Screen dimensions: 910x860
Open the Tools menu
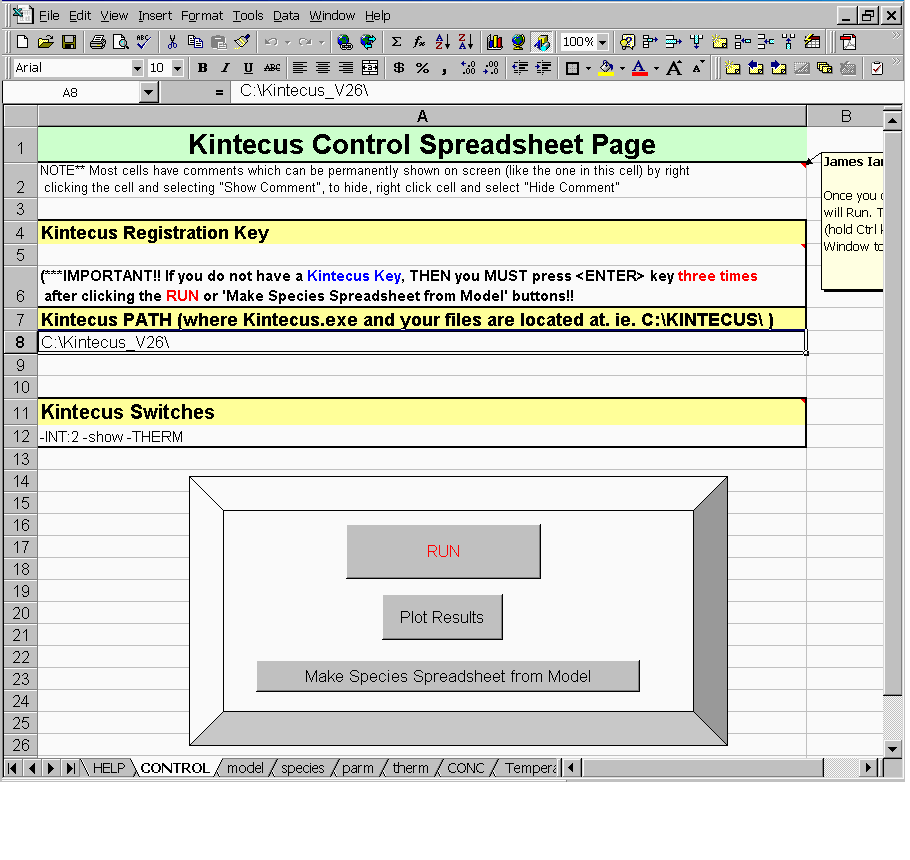[248, 16]
